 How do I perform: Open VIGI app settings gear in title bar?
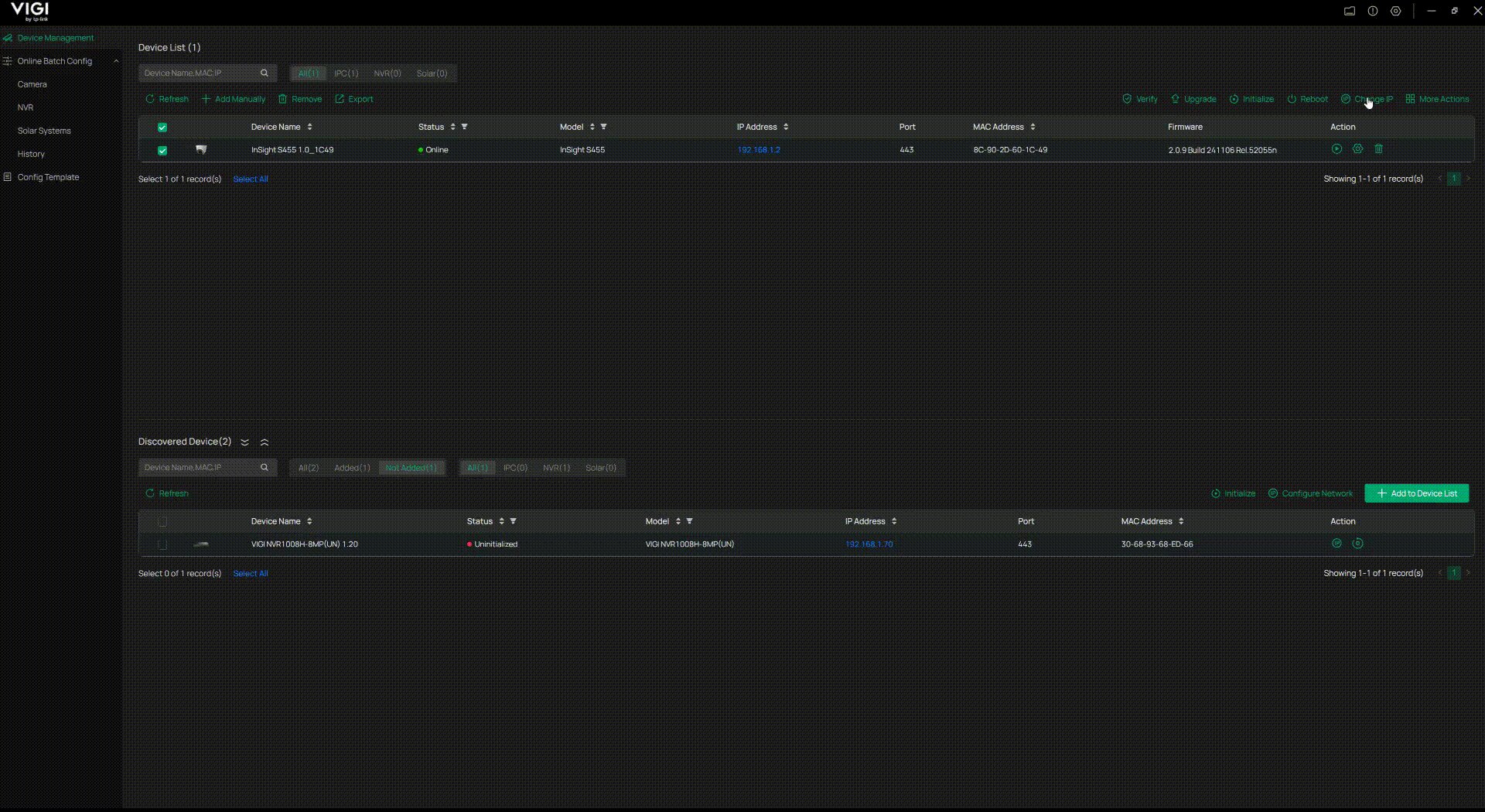[1396, 11]
